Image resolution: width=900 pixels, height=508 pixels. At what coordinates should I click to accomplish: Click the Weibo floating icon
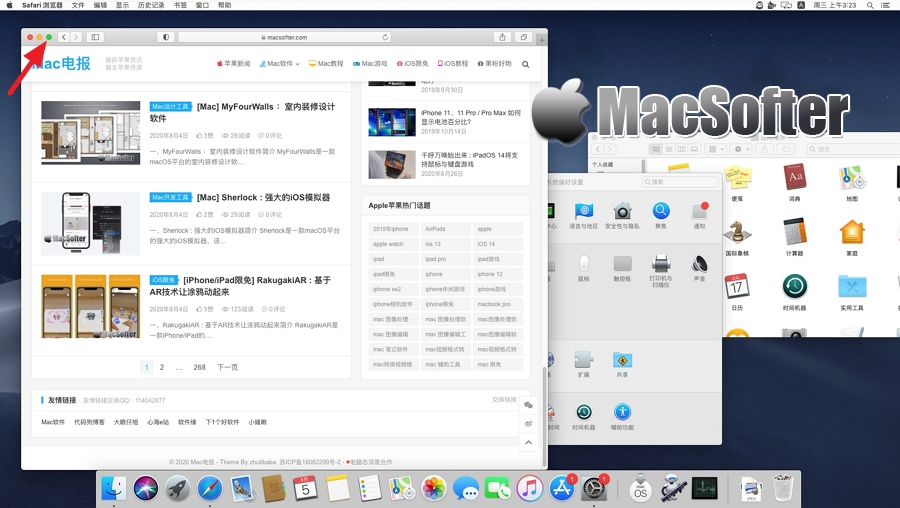coord(529,424)
